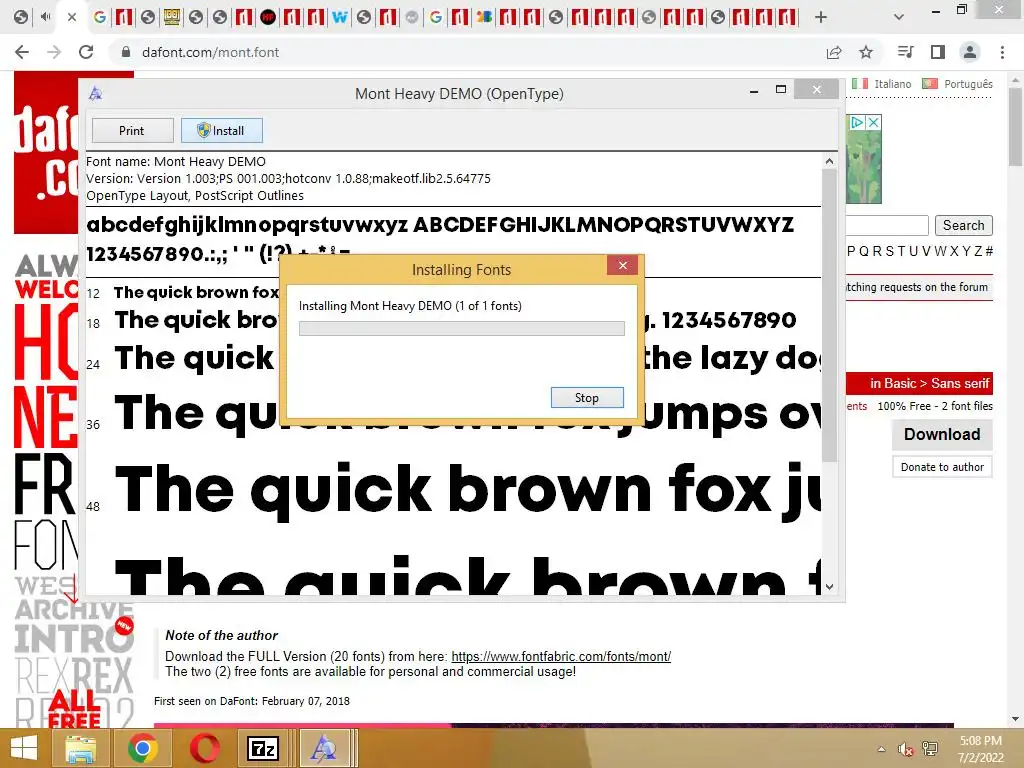This screenshot has width=1024, height=768.
Task: Click the dafont search text field
Action: [x=887, y=225]
